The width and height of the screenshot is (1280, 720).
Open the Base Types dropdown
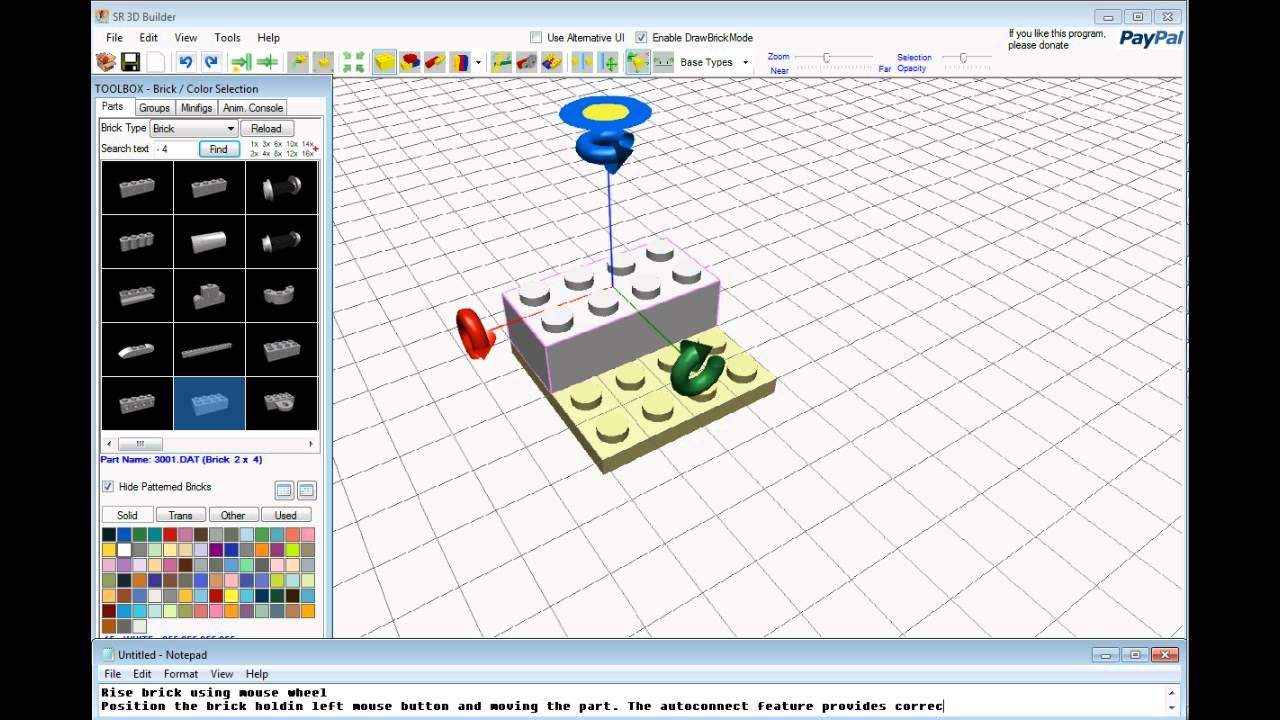(x=714, y=62)
